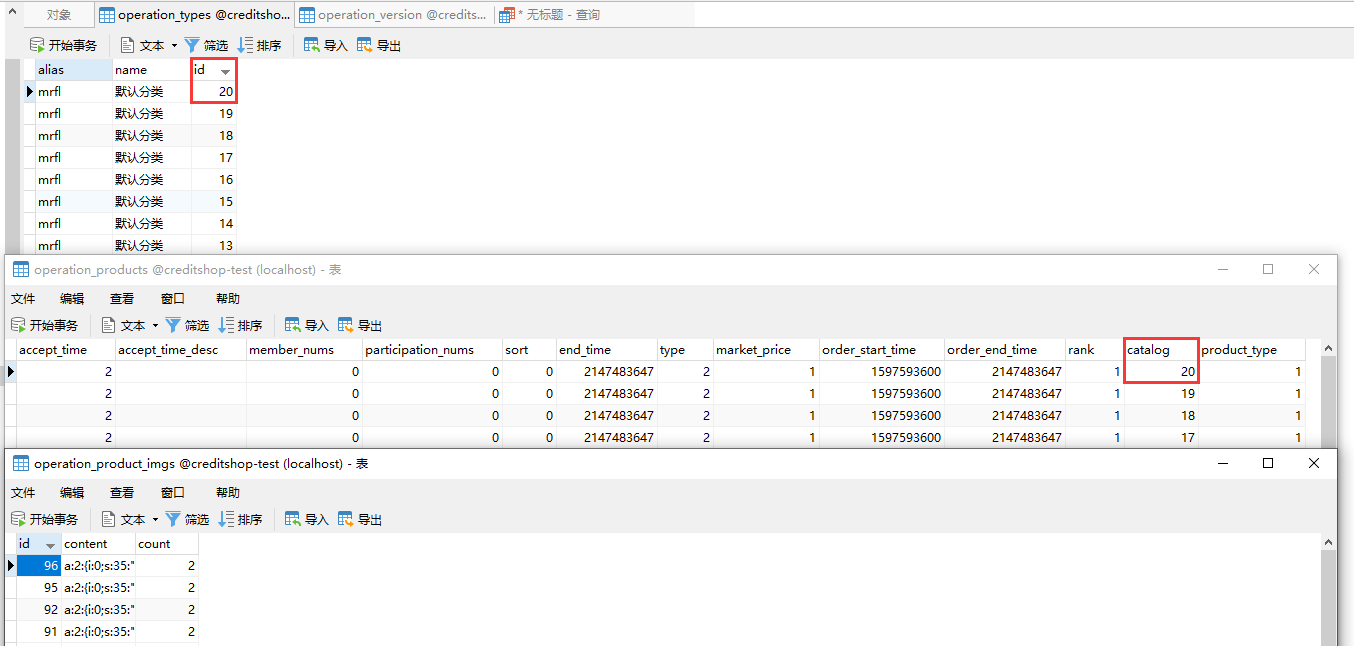Click operation_products window vertical scrollbar

pyautogui.click(x=1328, y=400)
